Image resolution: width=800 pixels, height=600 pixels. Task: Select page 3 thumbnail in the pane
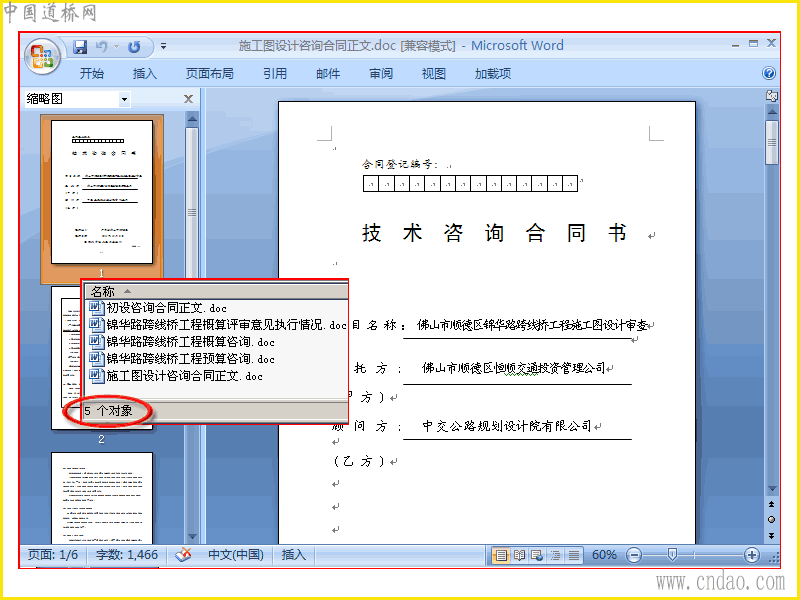pos(102,498)
